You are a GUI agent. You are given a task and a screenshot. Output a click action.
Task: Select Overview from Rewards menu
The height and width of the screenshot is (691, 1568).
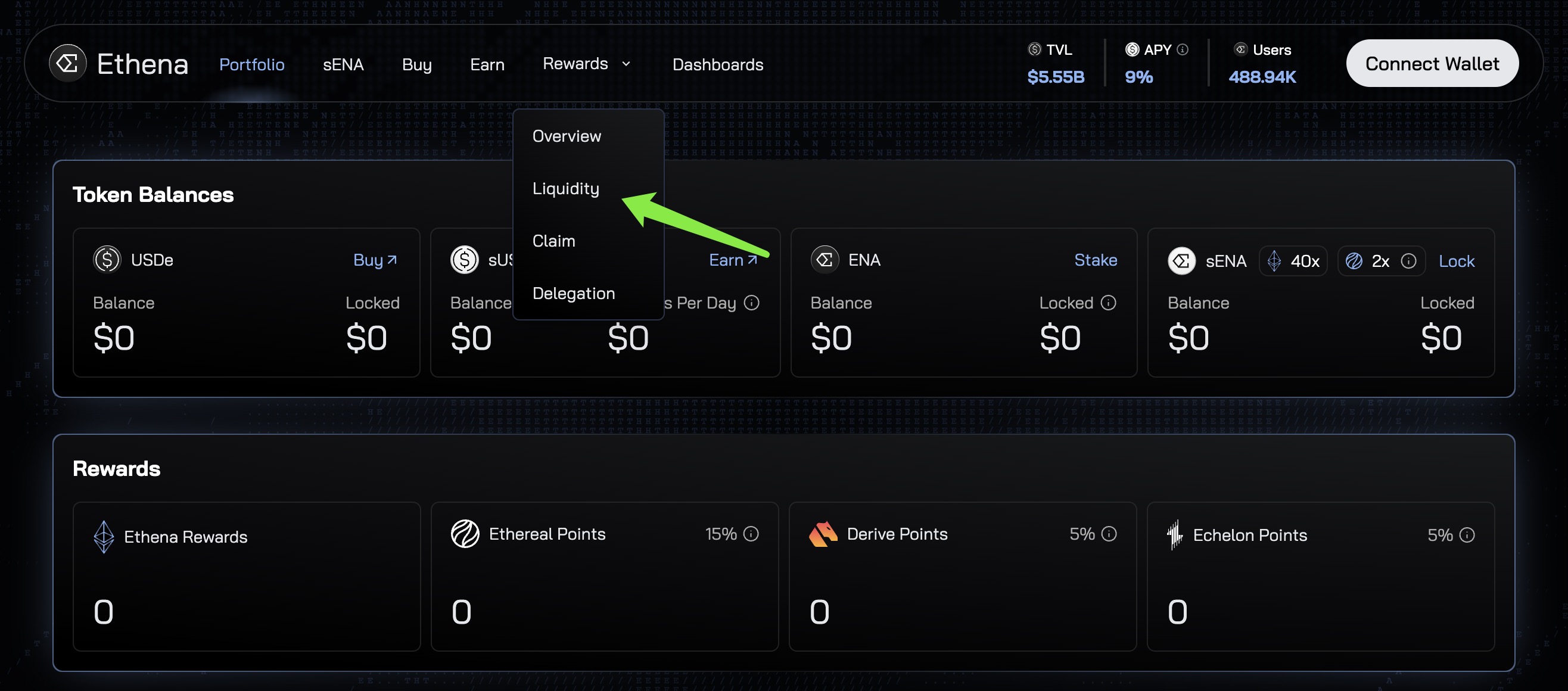pyautogui.click(x=567, y=136)
